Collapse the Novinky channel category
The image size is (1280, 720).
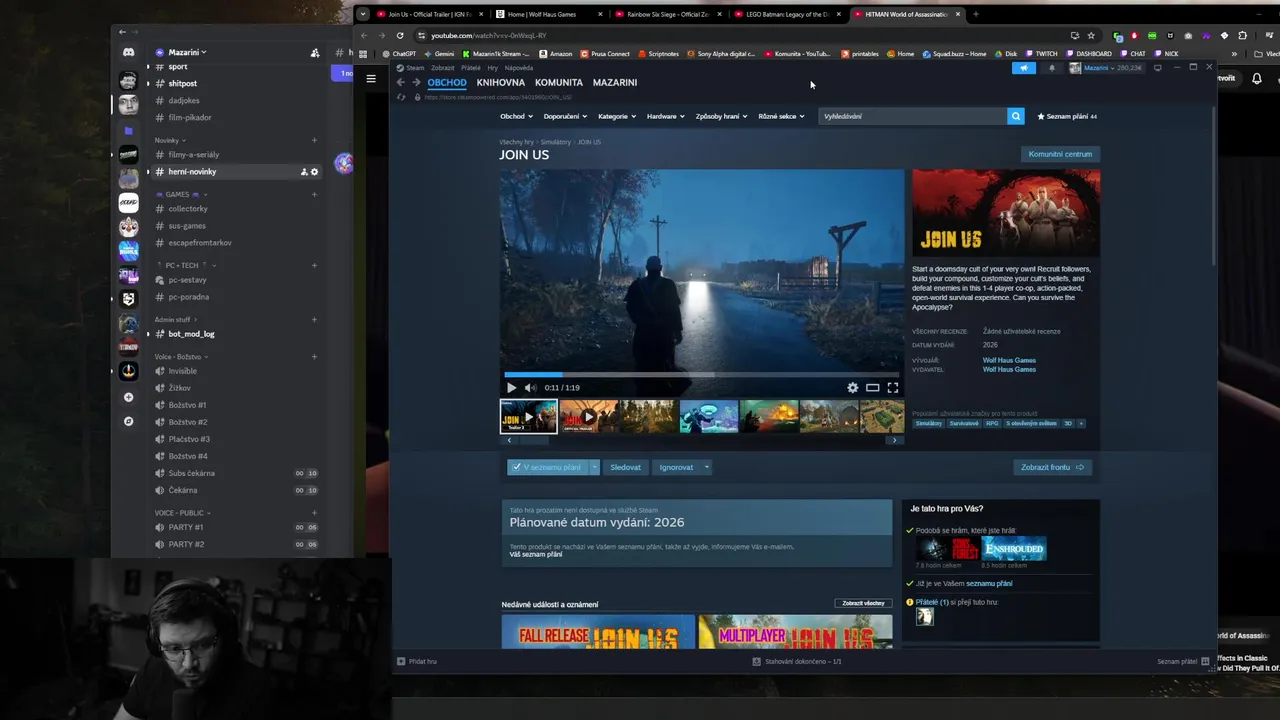(x=170, y=140)
